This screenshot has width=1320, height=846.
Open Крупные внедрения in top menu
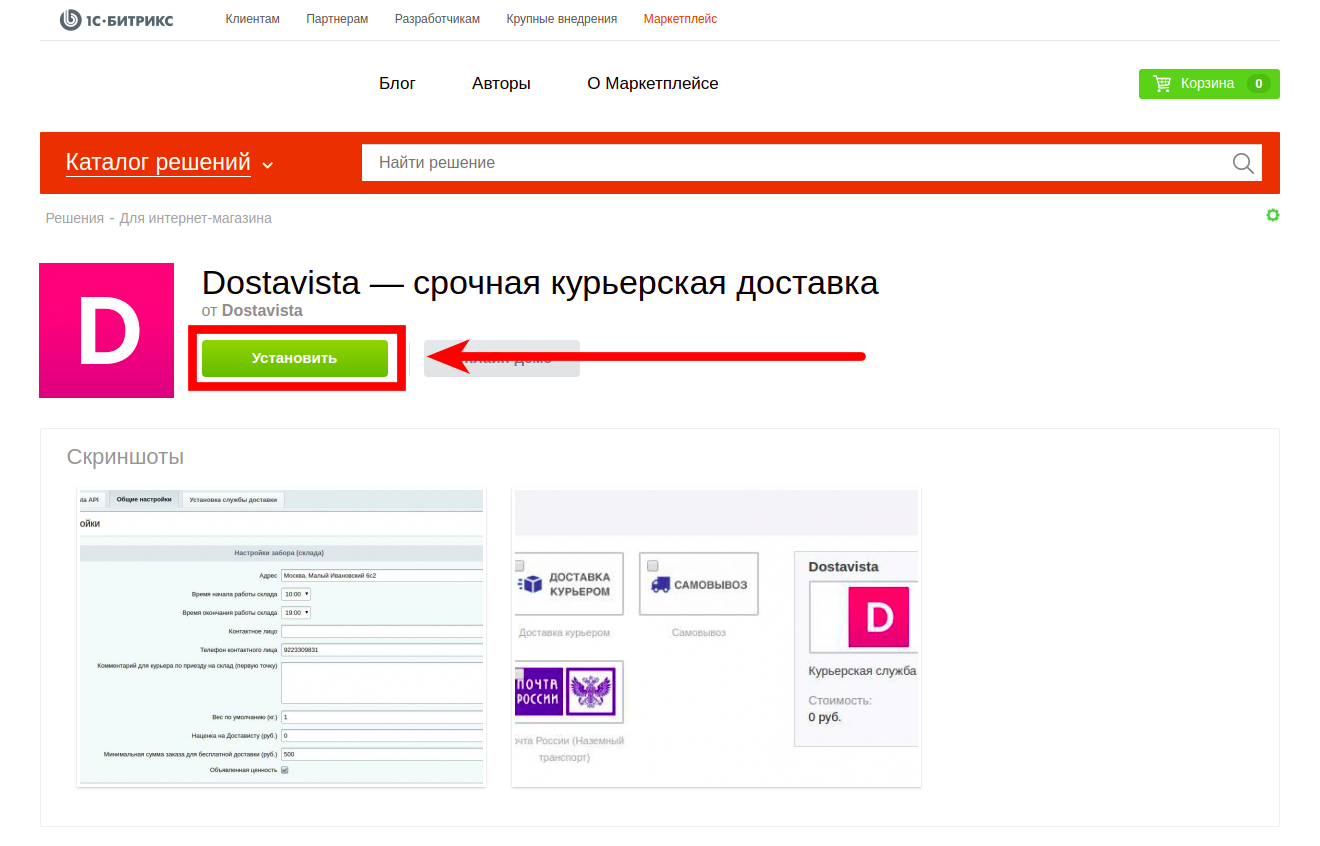[562, 19]
